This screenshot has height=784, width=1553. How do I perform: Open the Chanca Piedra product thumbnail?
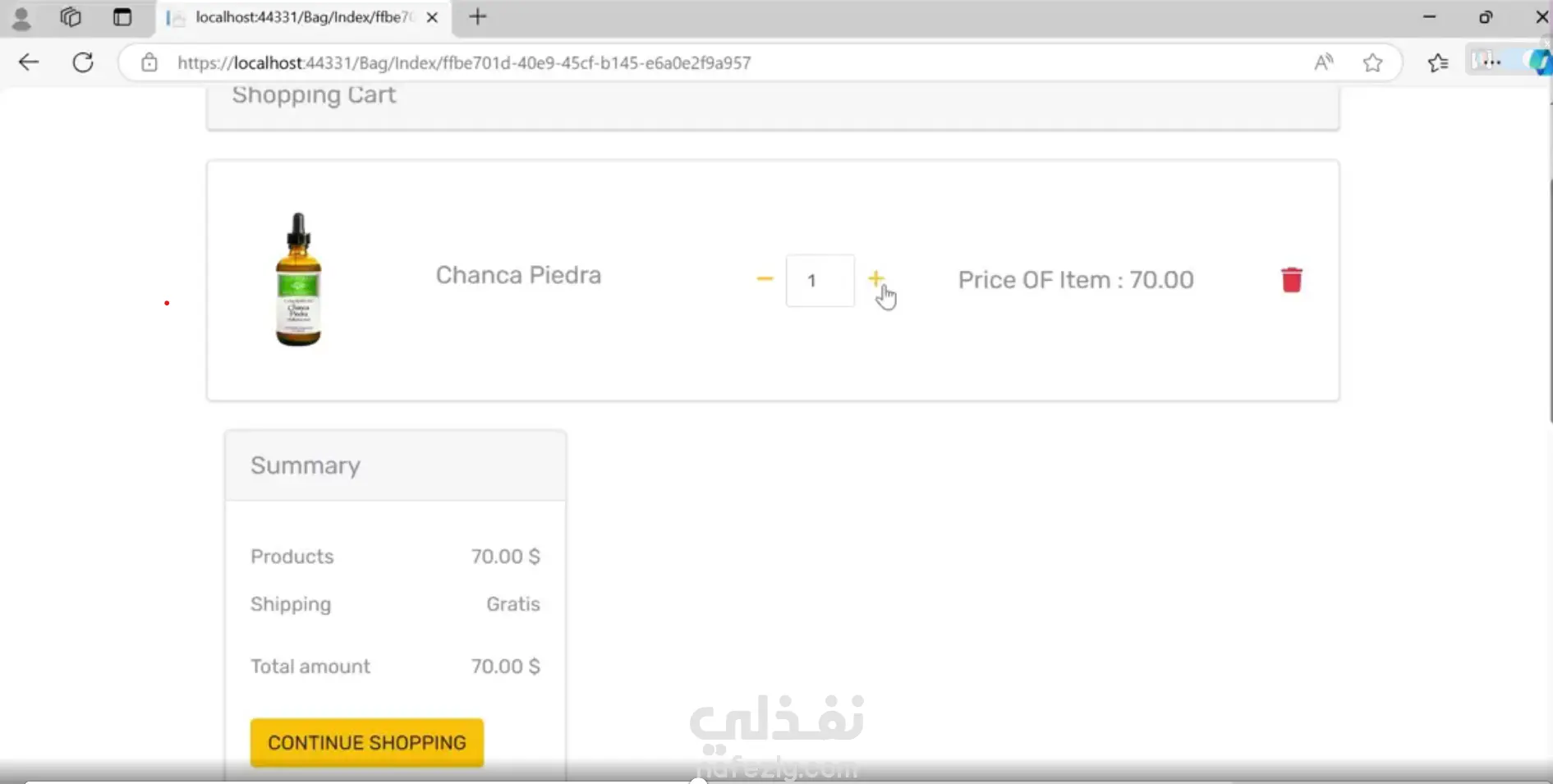[x=298, y=279]
